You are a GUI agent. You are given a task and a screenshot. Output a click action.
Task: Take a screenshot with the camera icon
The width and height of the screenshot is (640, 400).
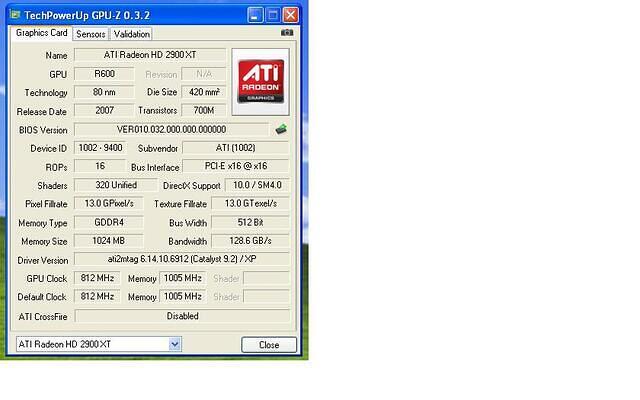[x=287, y=32]
